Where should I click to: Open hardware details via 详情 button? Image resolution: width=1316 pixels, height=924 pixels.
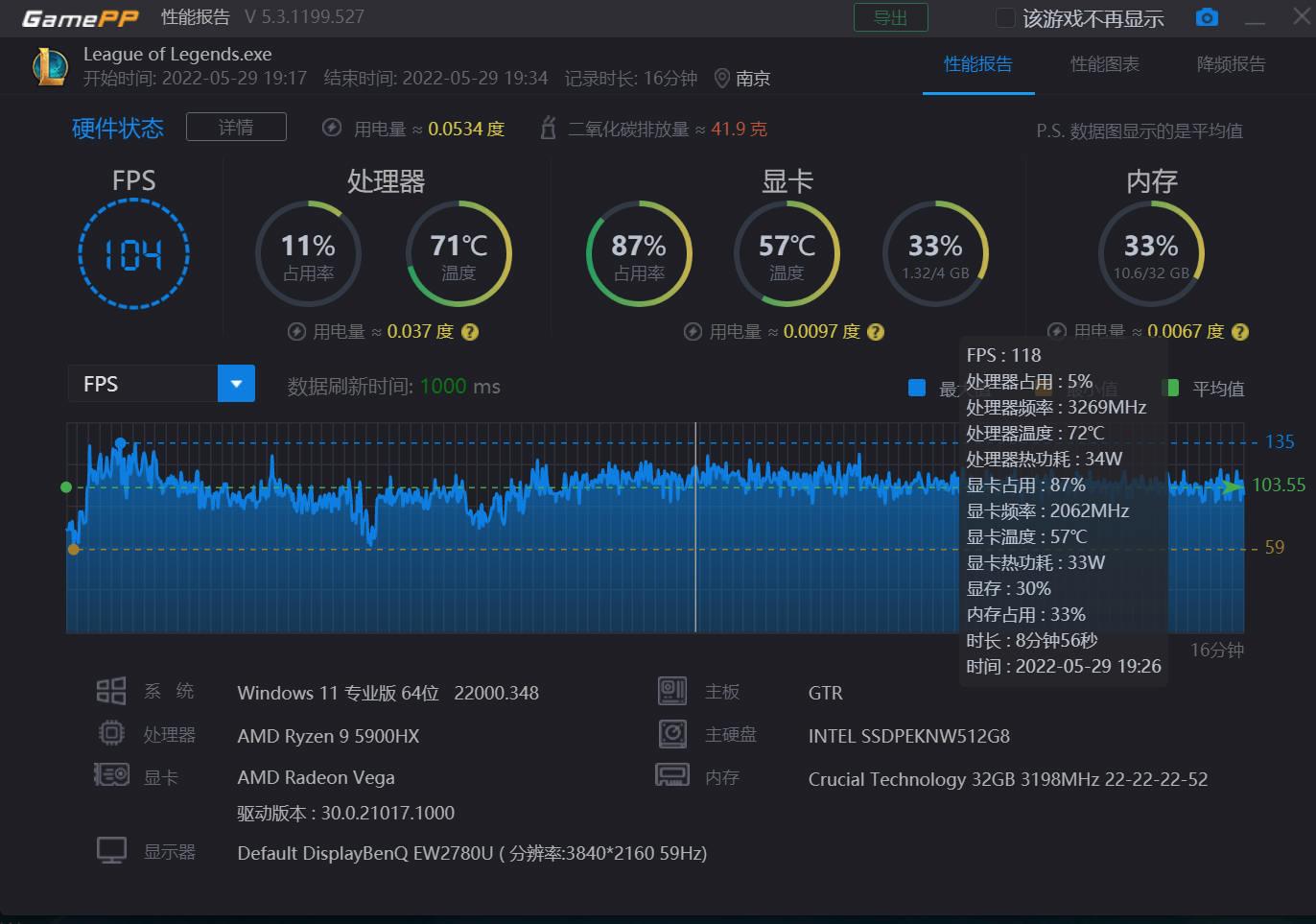click(x=236, y=126)
